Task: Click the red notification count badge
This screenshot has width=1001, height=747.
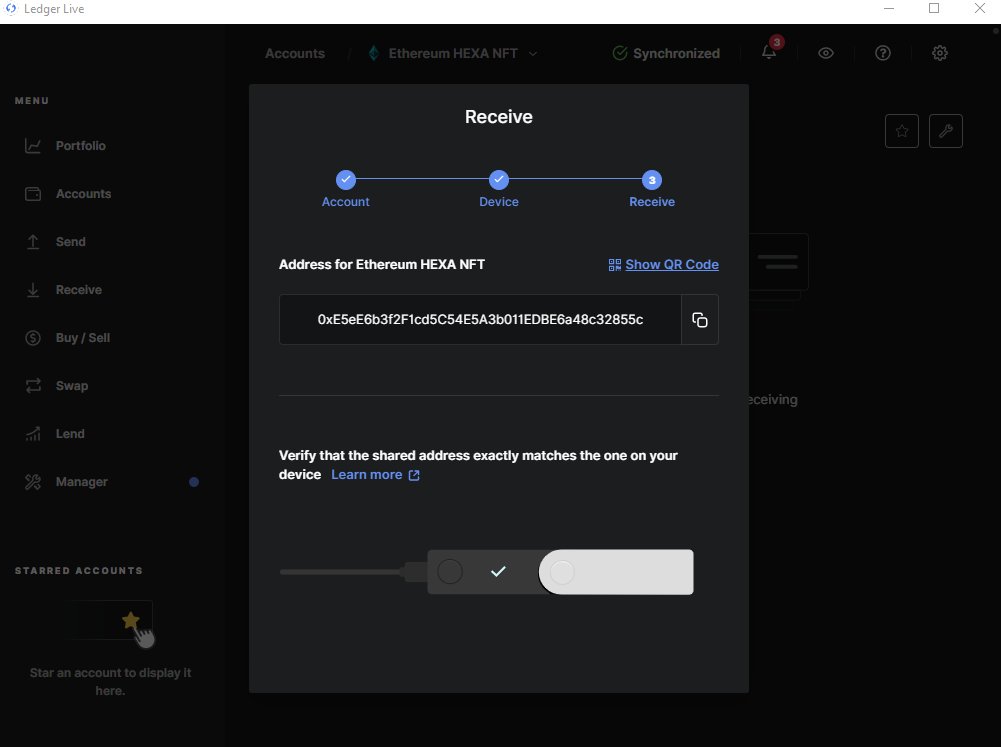Action: (776, 42)
